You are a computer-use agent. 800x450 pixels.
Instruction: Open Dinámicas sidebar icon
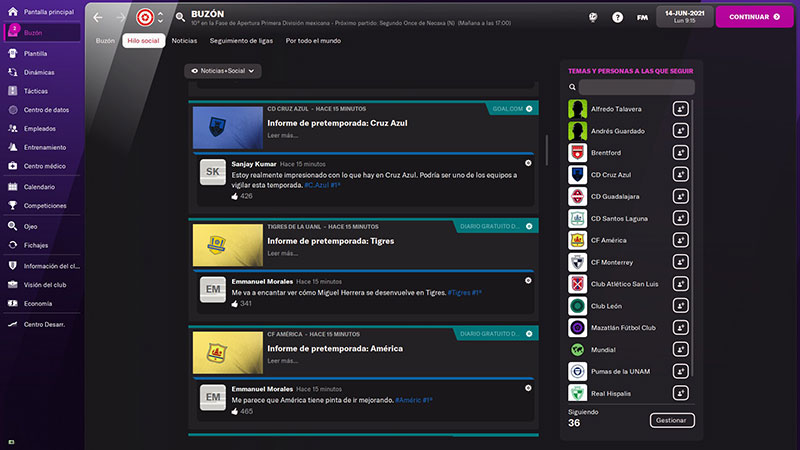click(x=13, y=72)
